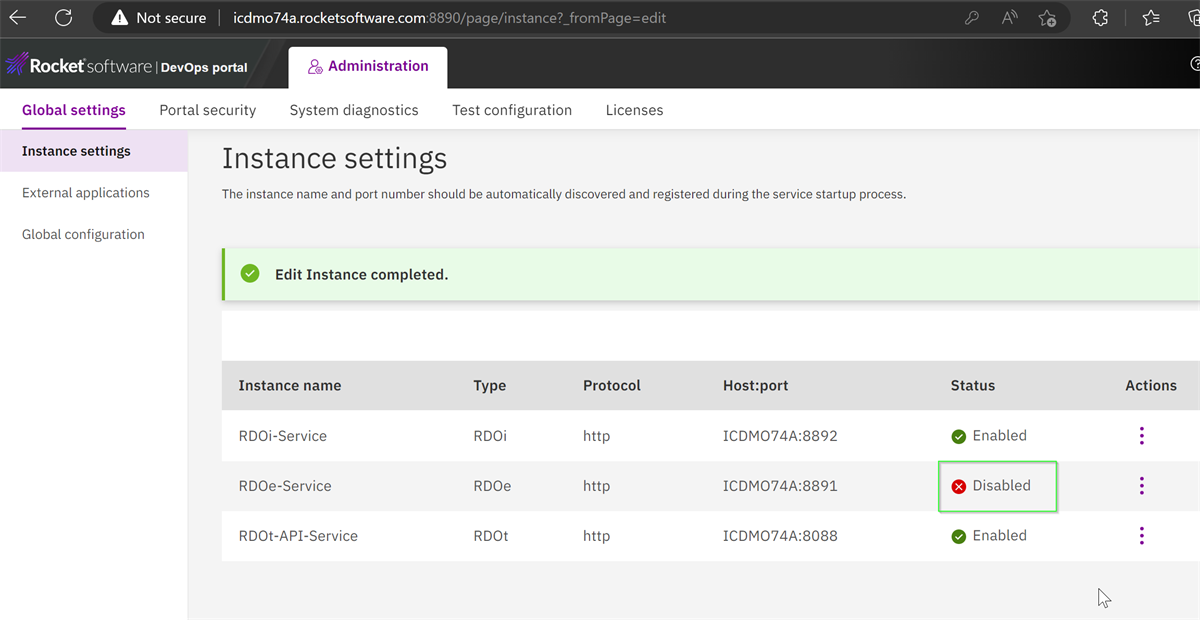The image size is (1200, 620).
Task: Open the actions kebab menu for RDOi-Service
Action: [1141, 435]
